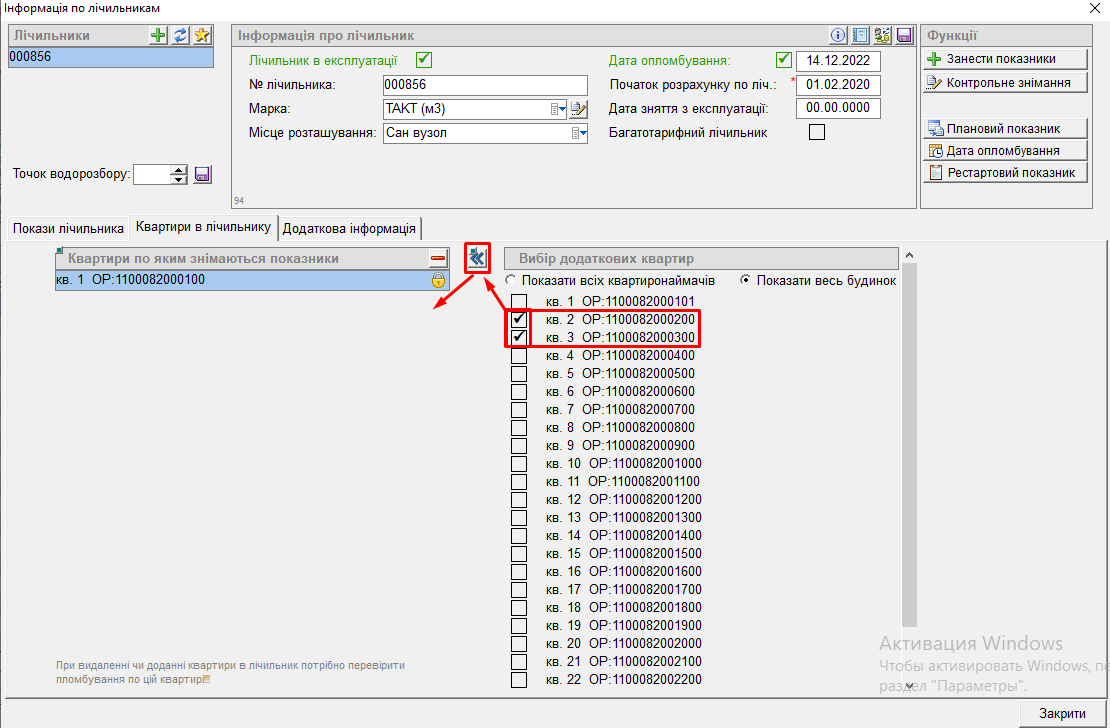Select Показати всіх квартиронаймачів radio option

click(512, 281)
